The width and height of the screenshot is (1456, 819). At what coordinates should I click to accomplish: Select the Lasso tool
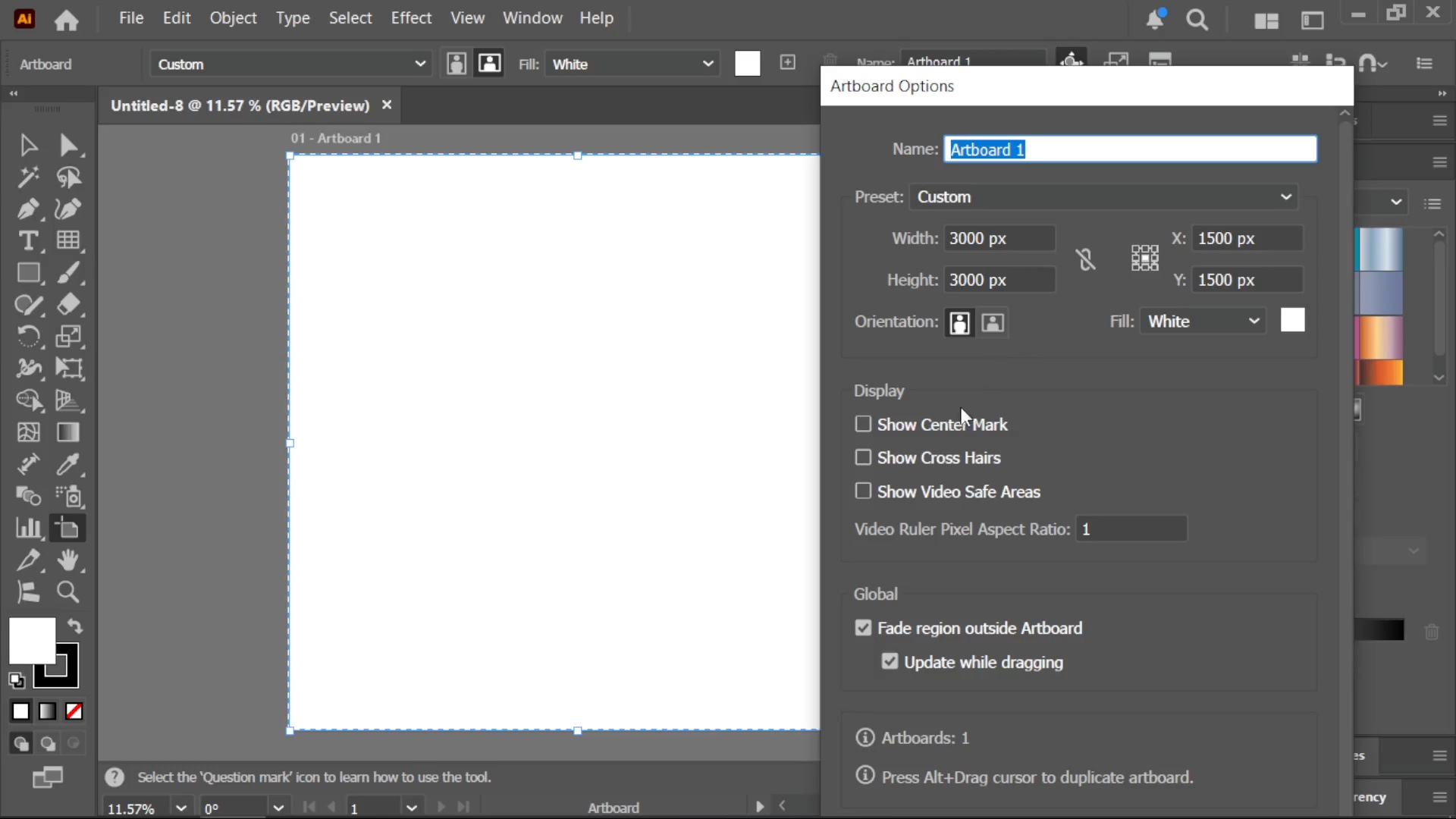[68, 177]
